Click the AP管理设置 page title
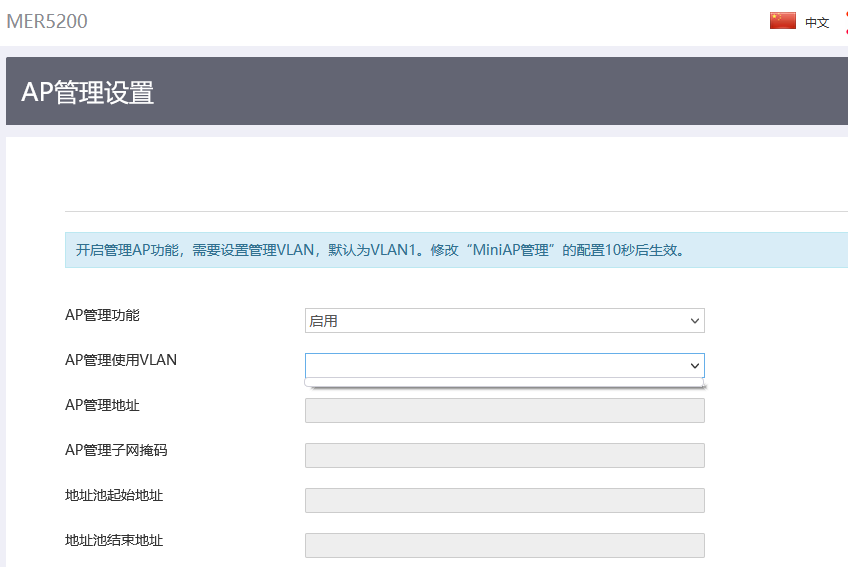Viewport: 848px width, 567px height. 88,93
